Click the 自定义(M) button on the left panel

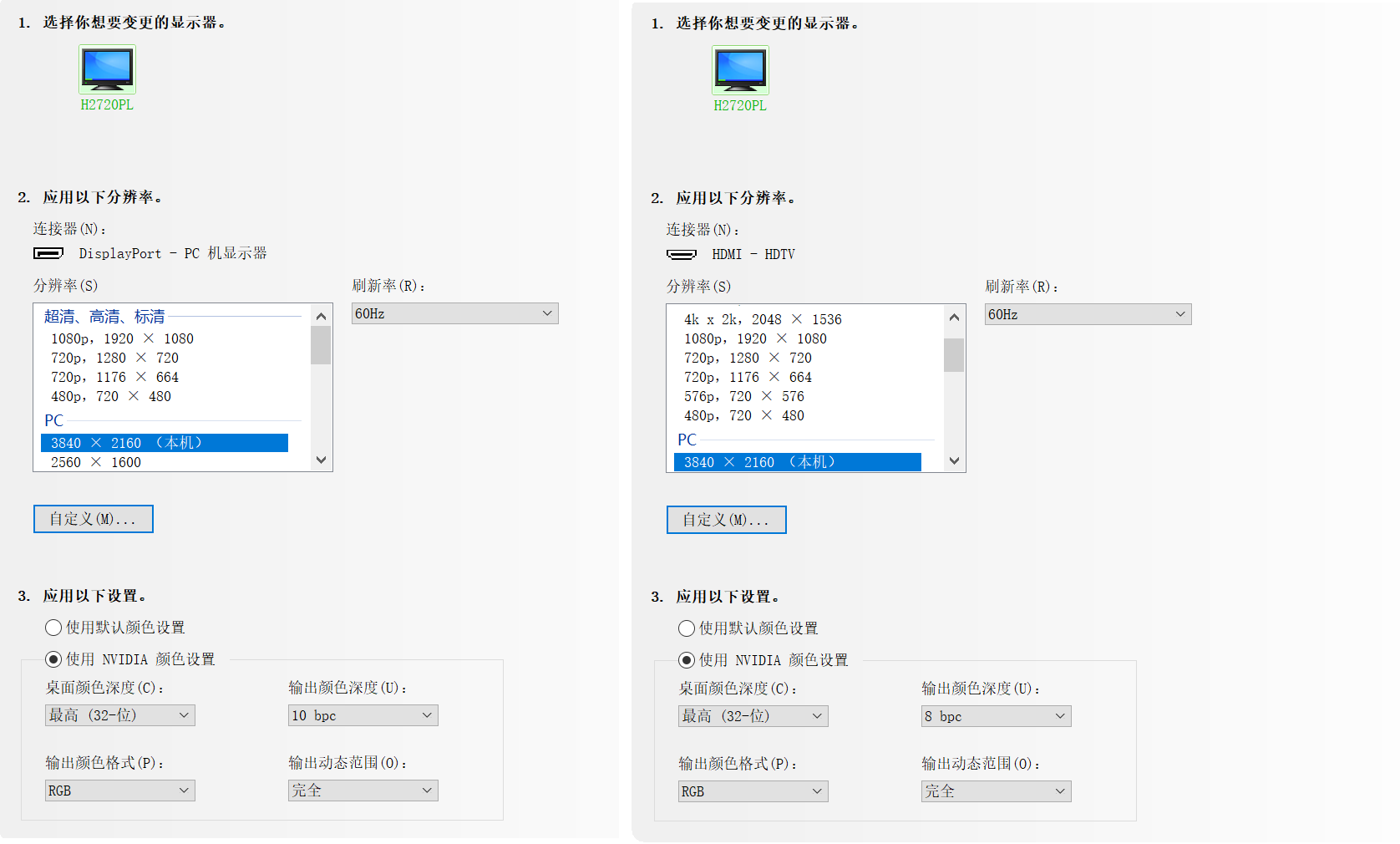(93, 518)
